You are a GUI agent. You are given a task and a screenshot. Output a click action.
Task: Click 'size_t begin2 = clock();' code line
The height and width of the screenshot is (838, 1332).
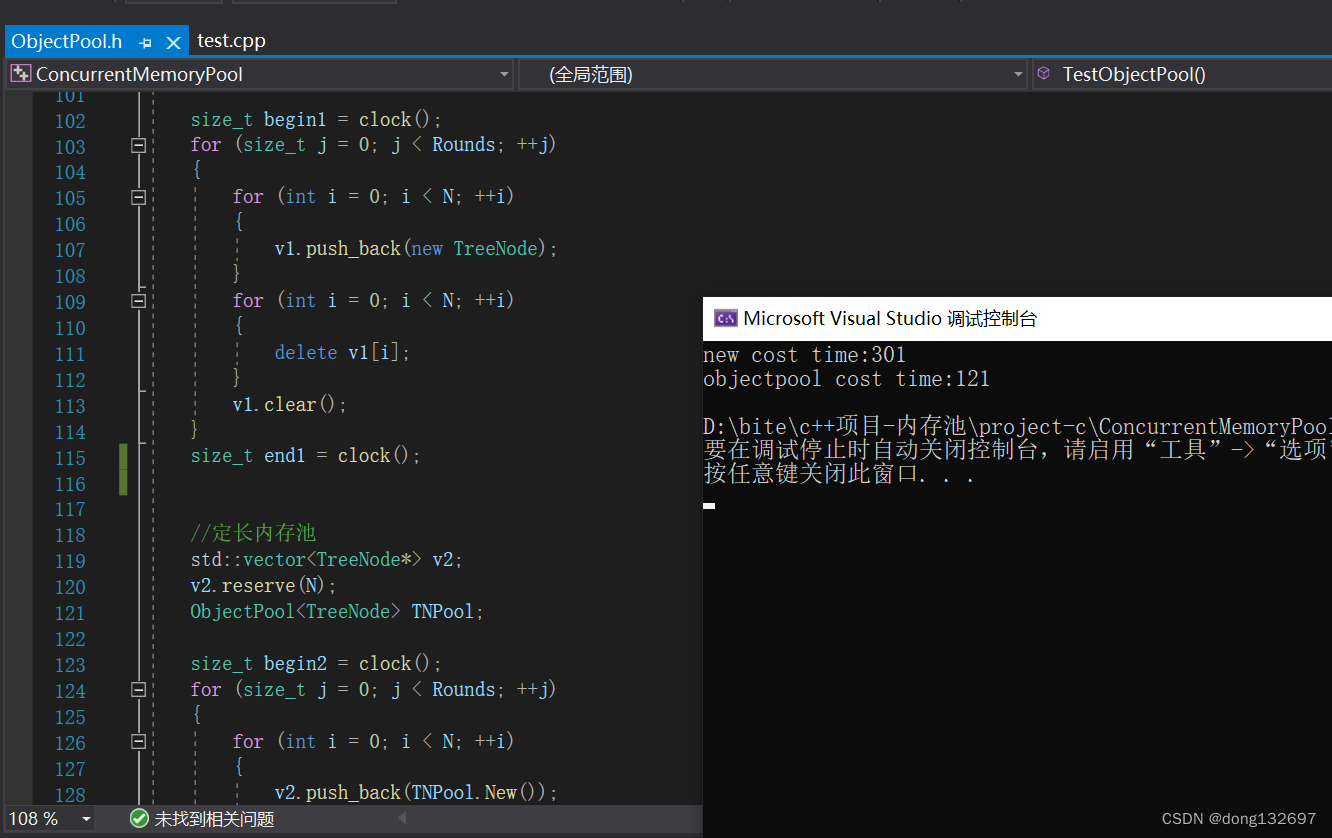tap(316, 664)
